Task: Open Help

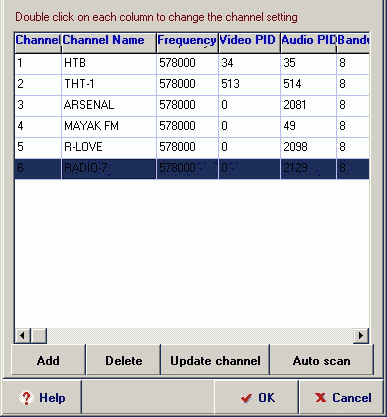Action: [42, 397]
